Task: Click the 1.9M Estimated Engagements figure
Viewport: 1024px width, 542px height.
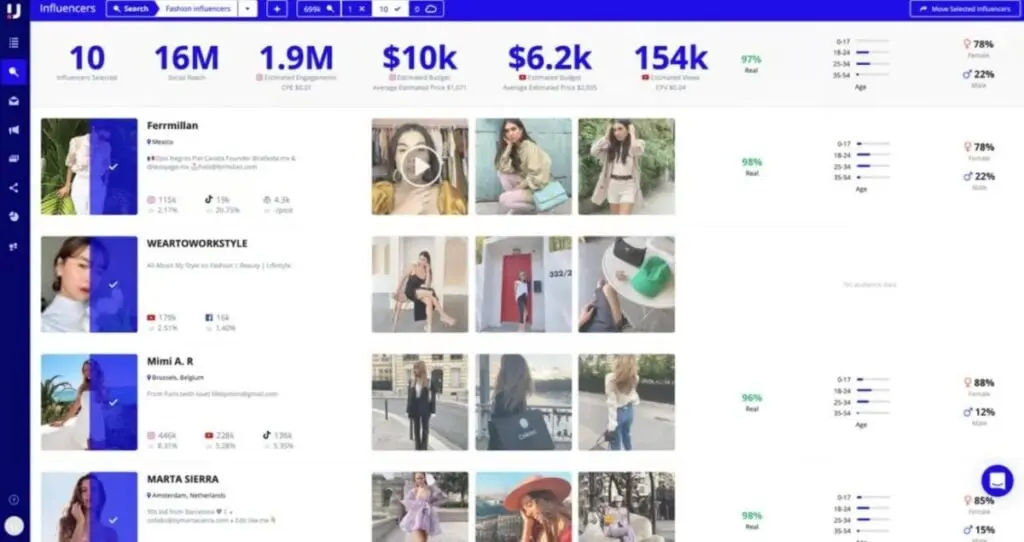Action: (296, 58)
